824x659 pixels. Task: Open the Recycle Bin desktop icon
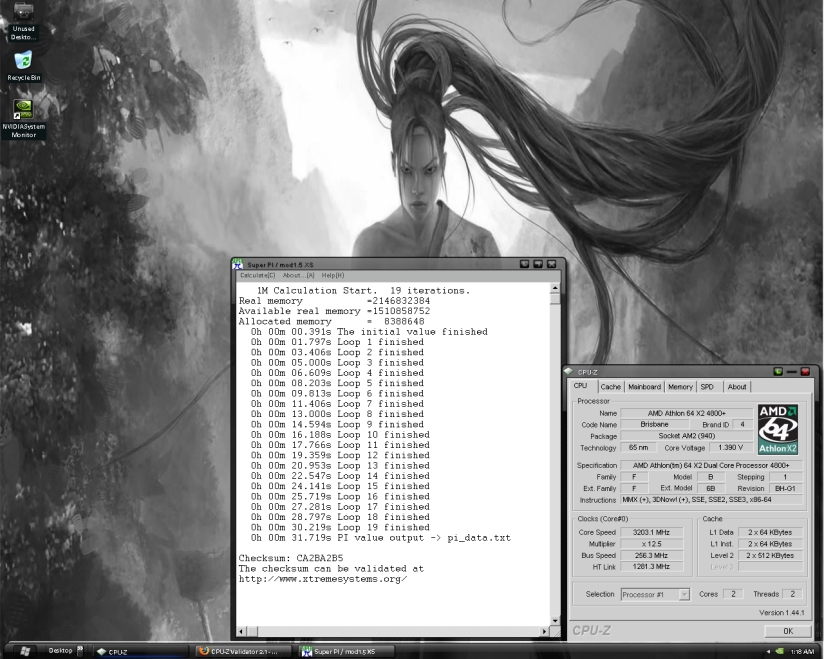23,65
